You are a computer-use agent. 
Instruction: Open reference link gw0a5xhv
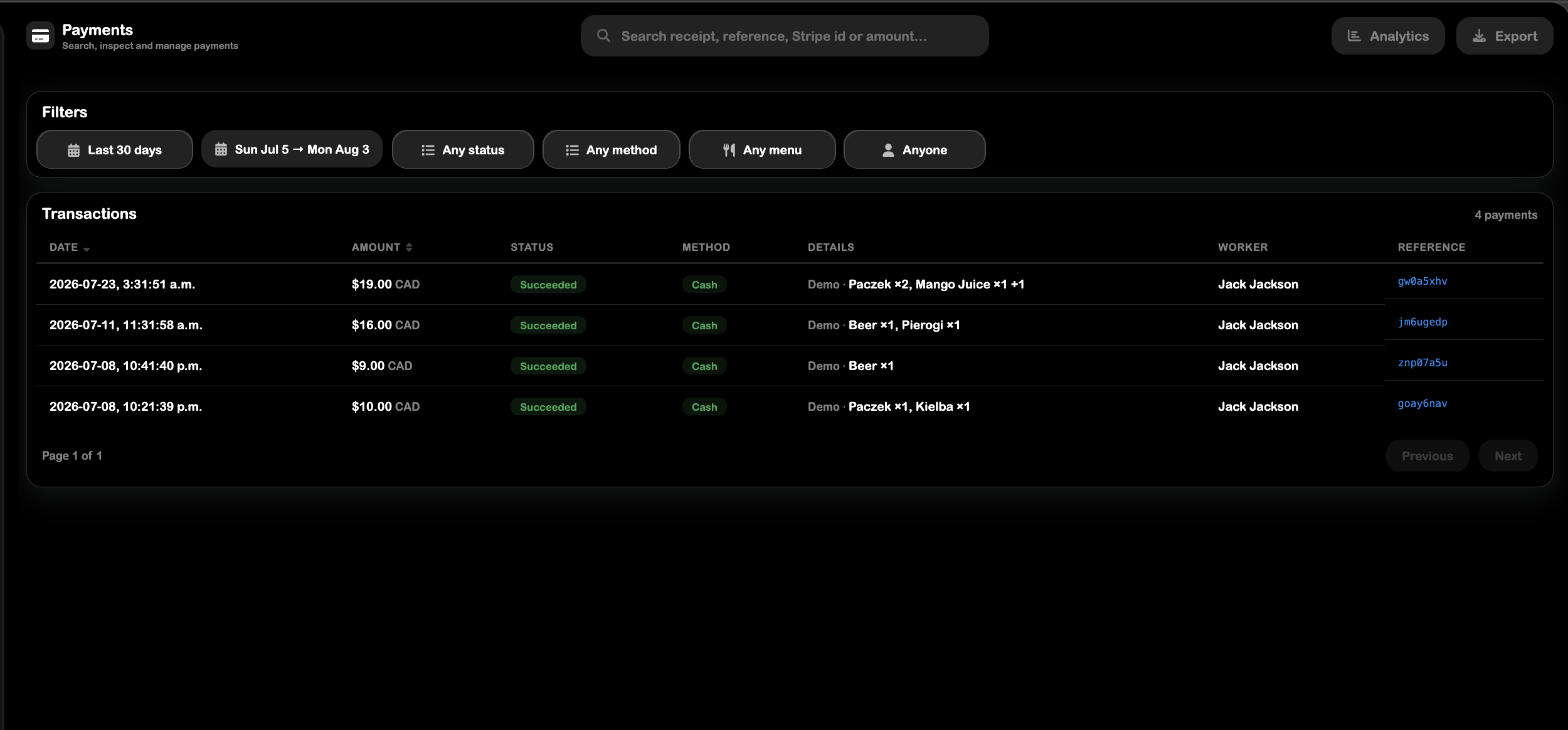pyautogui.click(x=1422, y=281)
